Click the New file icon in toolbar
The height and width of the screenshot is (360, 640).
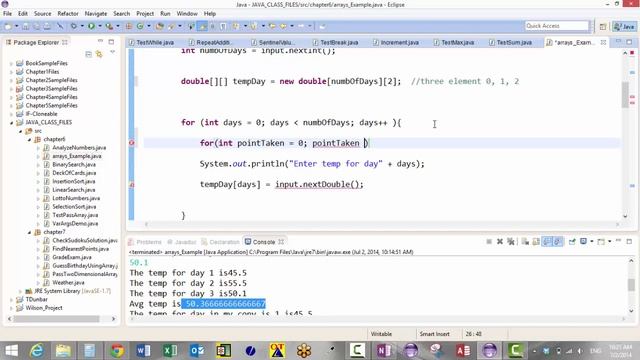click(8, 26)
